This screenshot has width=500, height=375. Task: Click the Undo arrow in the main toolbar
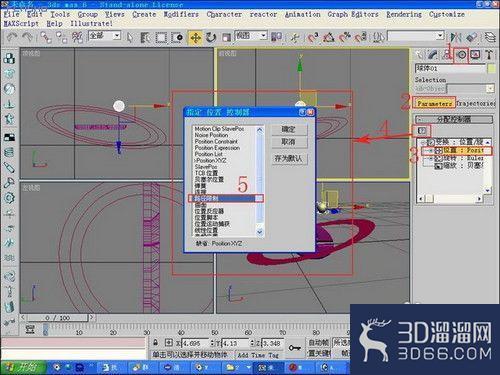click(x=12, y=37)
